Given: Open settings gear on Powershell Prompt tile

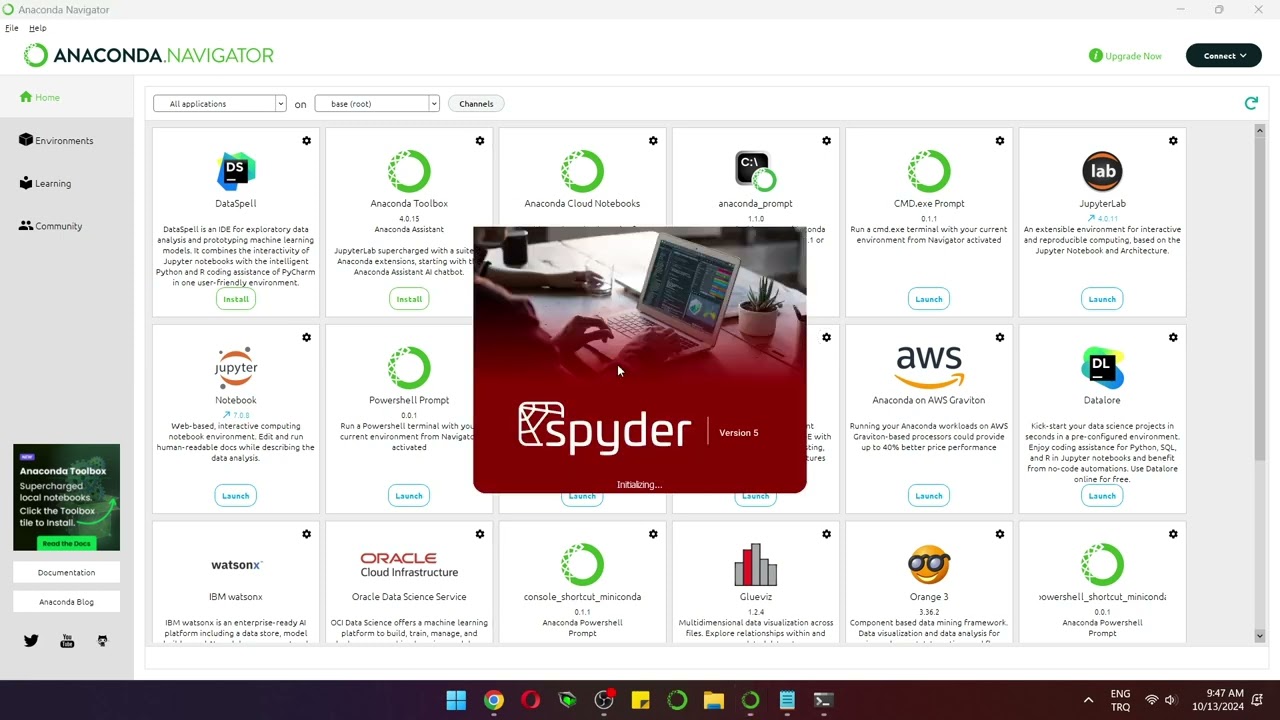Looking at the screenshot, I should [x=480, y=337].
